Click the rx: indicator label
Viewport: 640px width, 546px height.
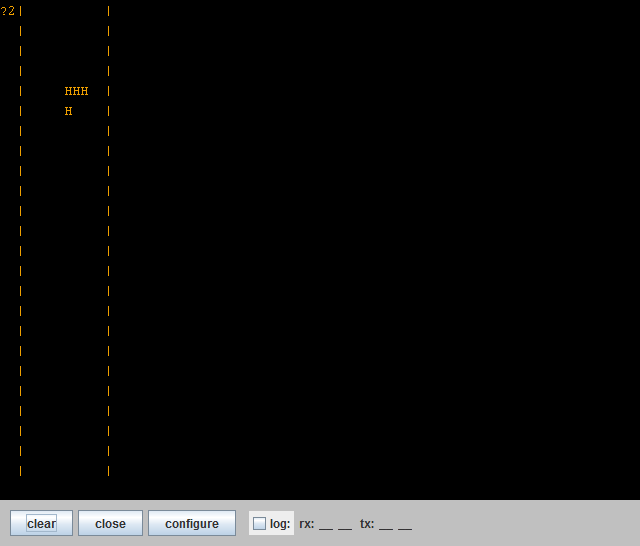307,524
